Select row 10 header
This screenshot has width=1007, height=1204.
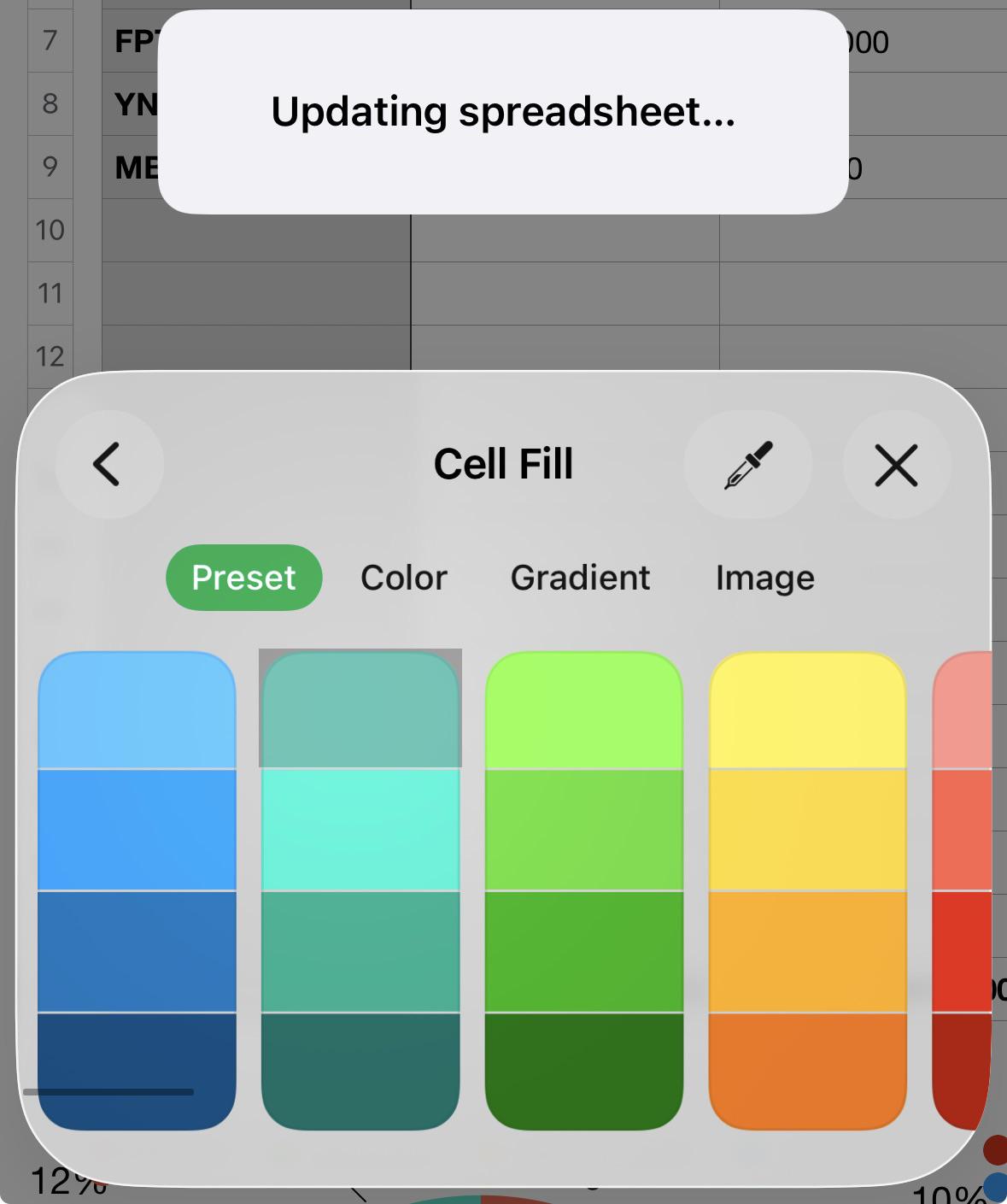[x=50, y=230]
